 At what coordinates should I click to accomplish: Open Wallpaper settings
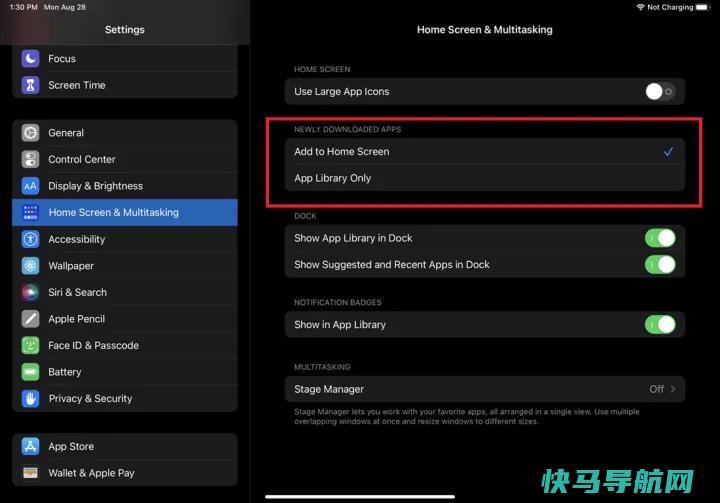[125, 266]
